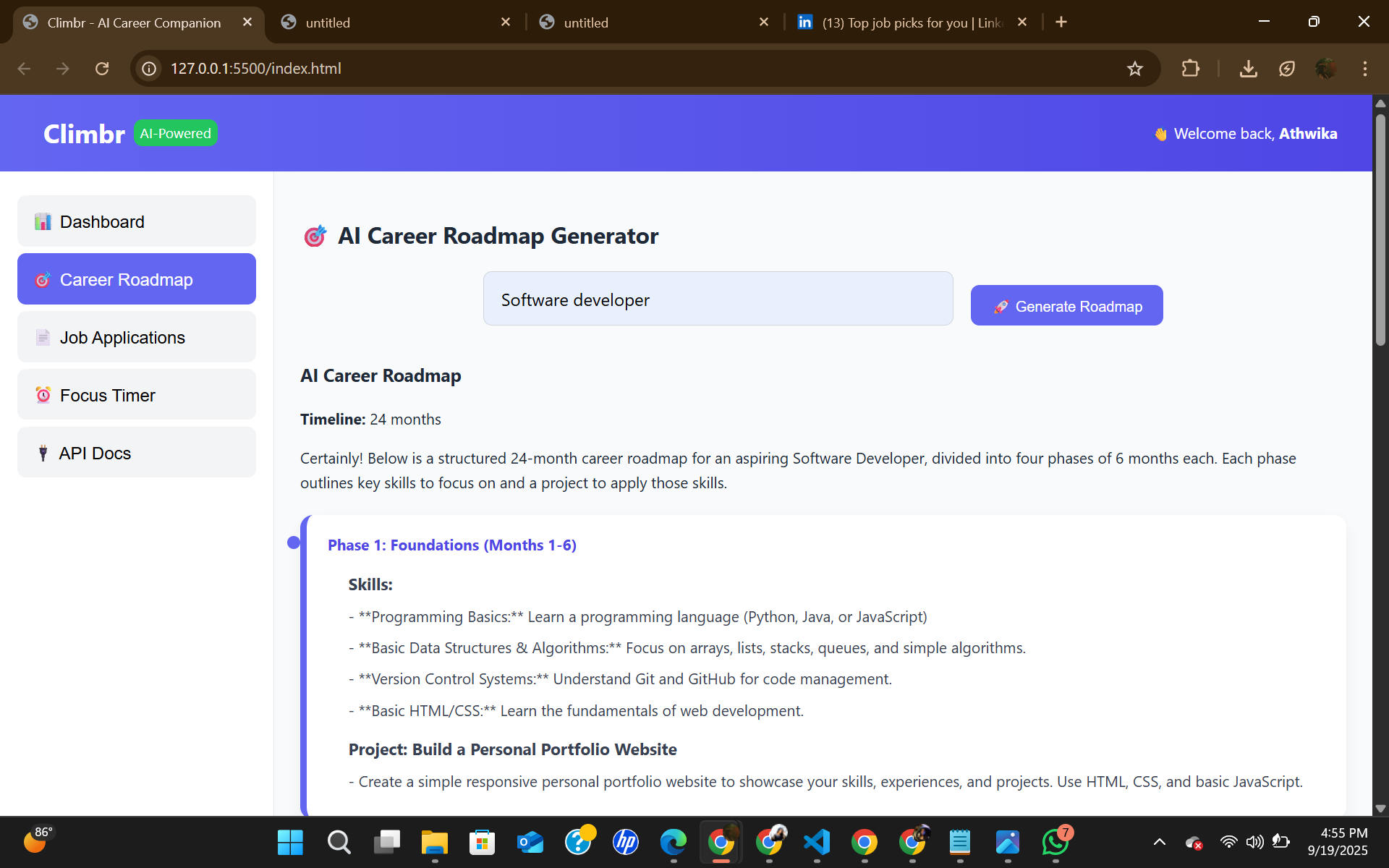This screenshot has width=1389, height=868.
Task: Switch to the LinkedIn job picks tab
Action: pyautogui.click(x=904, y=22)
